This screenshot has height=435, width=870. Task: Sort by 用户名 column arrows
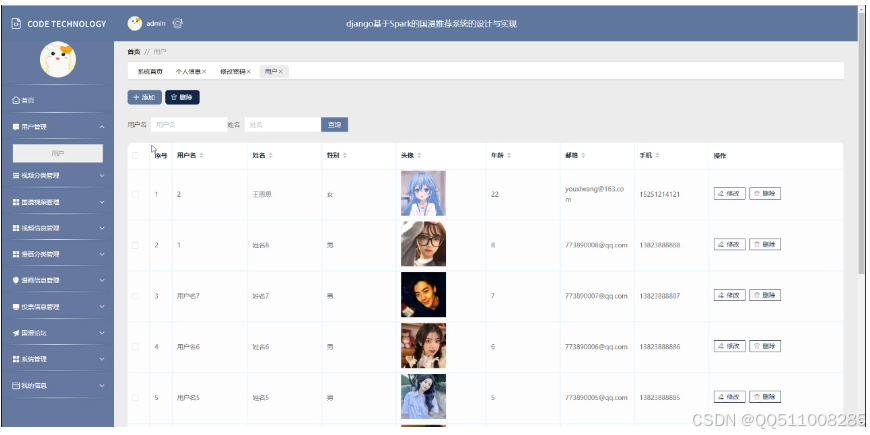201,156
